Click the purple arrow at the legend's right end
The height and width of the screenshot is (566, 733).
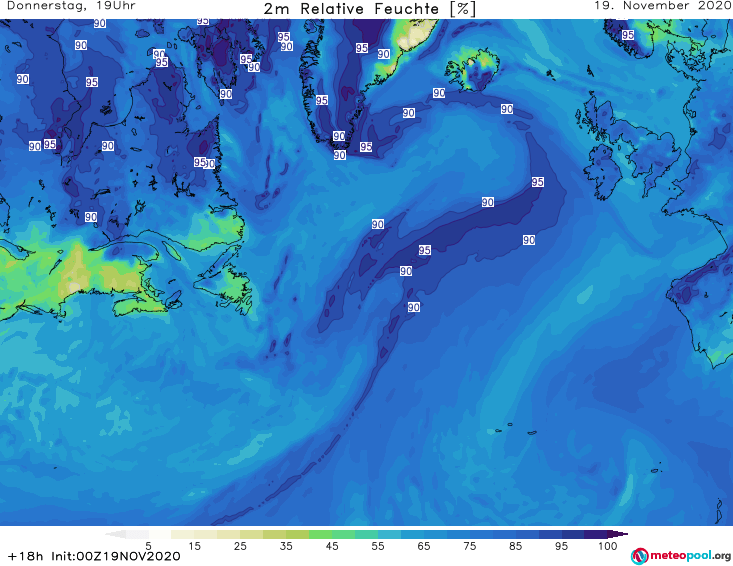click(x=618, y=534)
